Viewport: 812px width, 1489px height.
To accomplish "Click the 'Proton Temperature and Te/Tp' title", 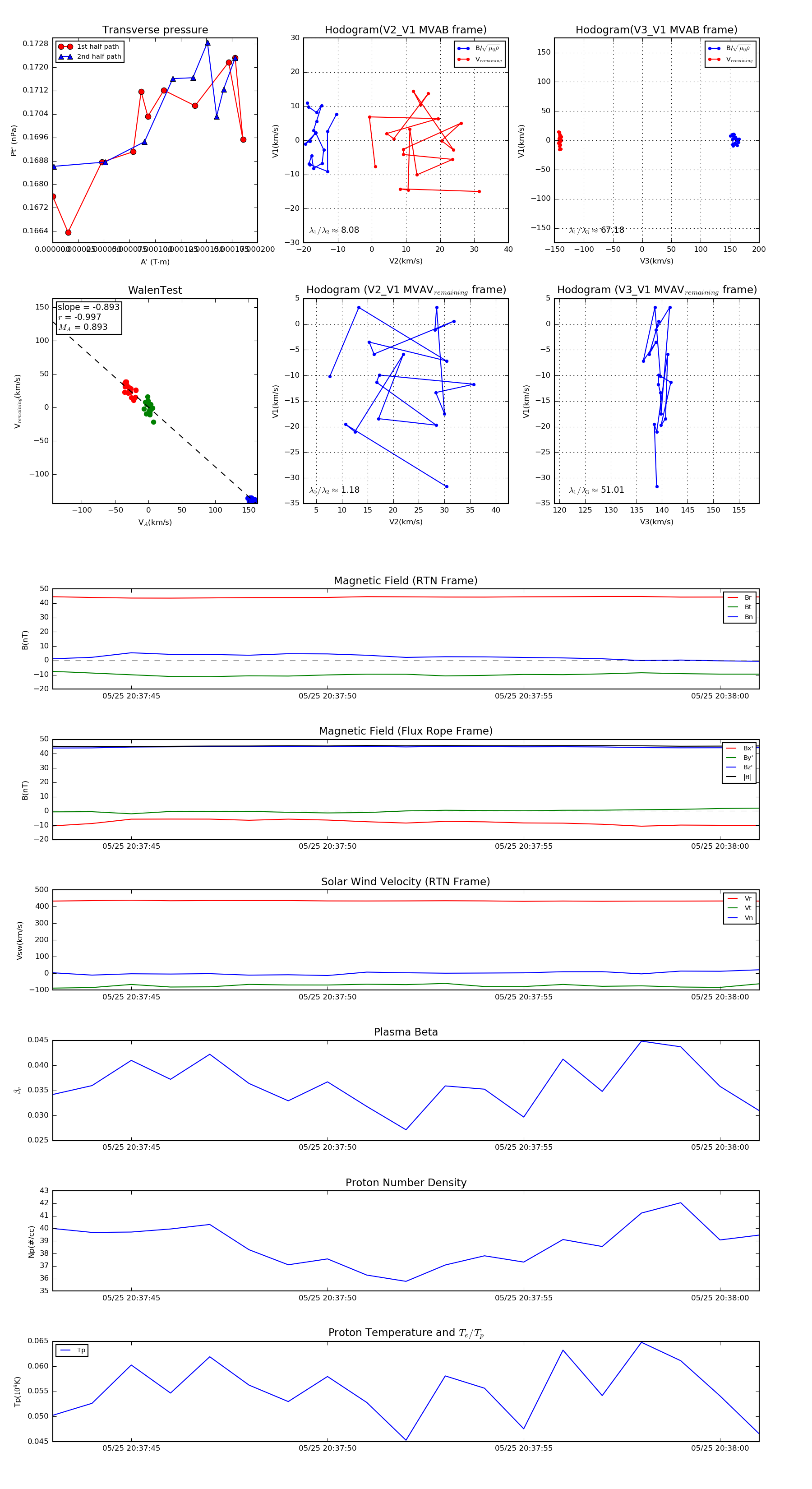I will pyautogui.click(x=406, y=1333).
